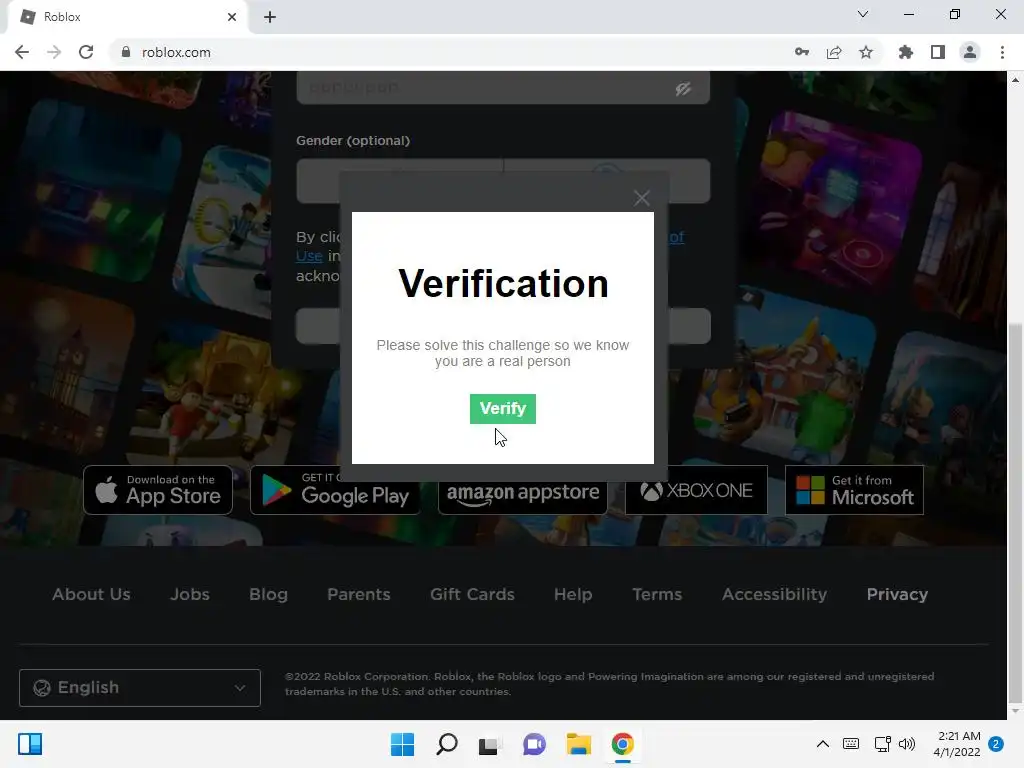Image resolution: width=1024 pixels, height=768 pixels.
Task: Close the Roblox tab
Action: (232, 17)
